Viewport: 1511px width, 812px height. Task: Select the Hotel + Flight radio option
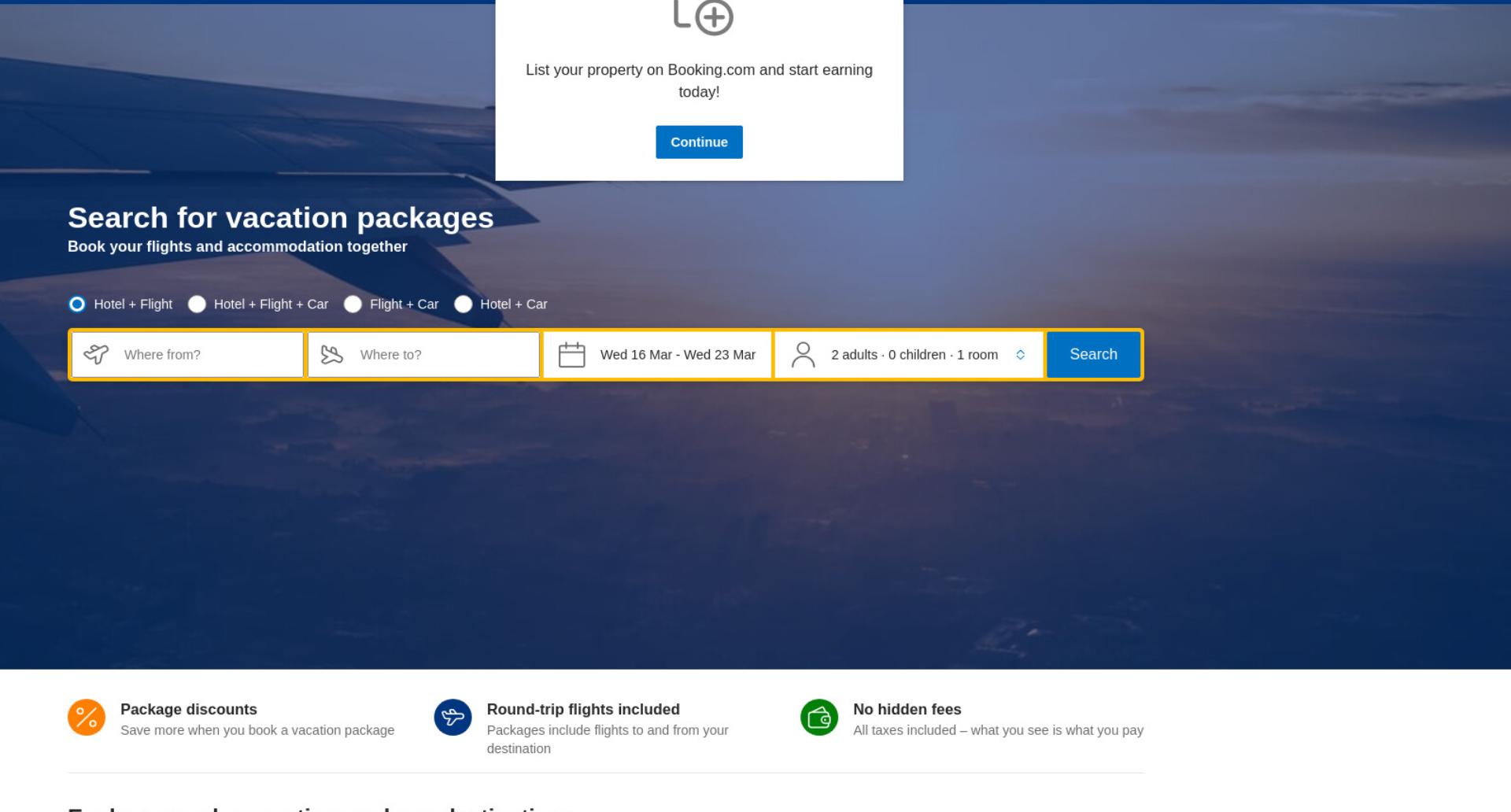(77, 304)
